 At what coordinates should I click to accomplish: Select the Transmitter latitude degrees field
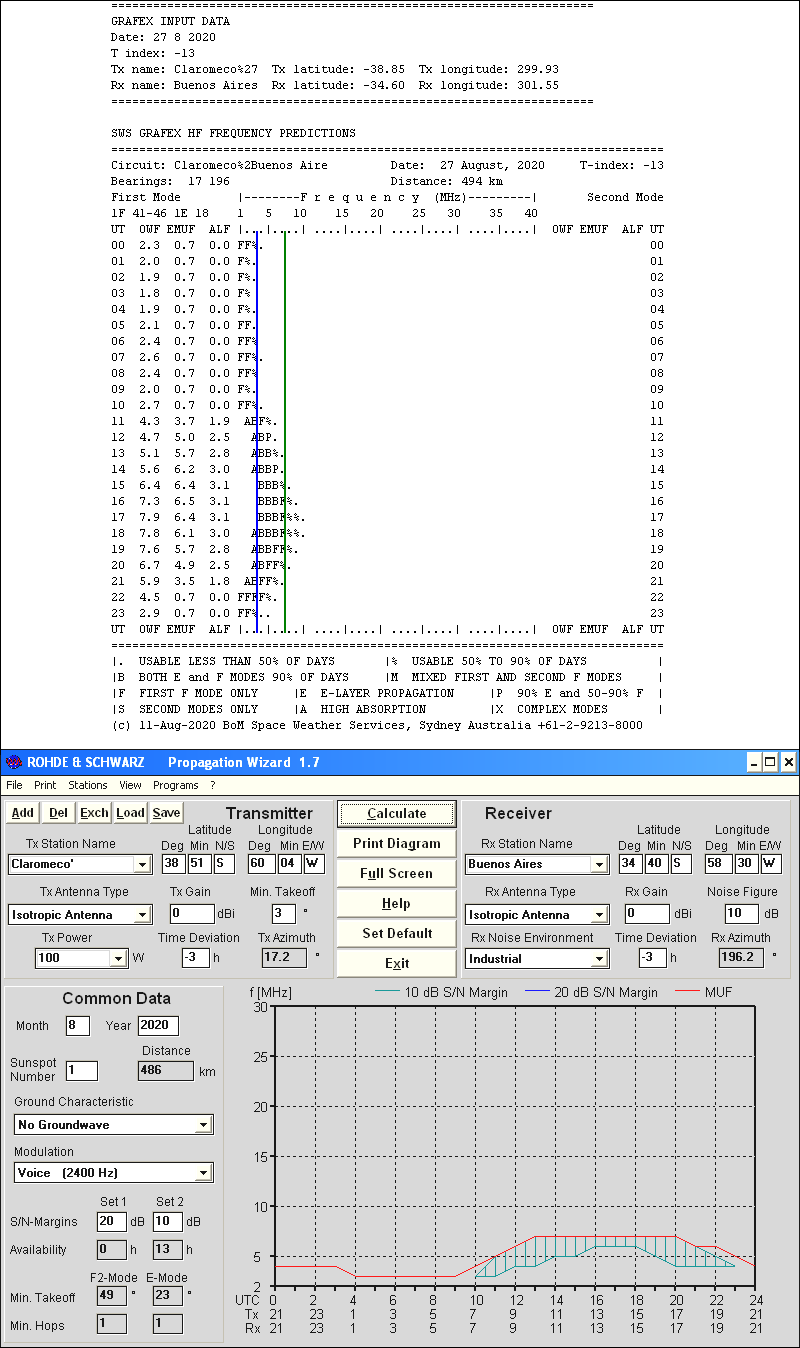pos(173,863)
